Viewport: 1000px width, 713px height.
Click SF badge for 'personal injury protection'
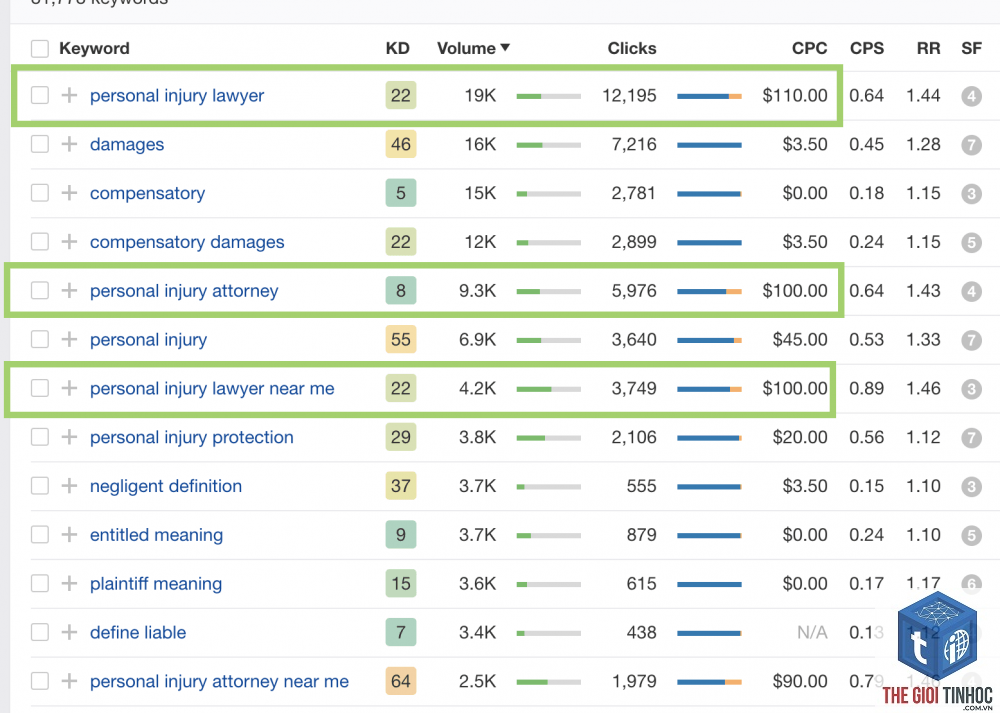[x=971, y=437]
